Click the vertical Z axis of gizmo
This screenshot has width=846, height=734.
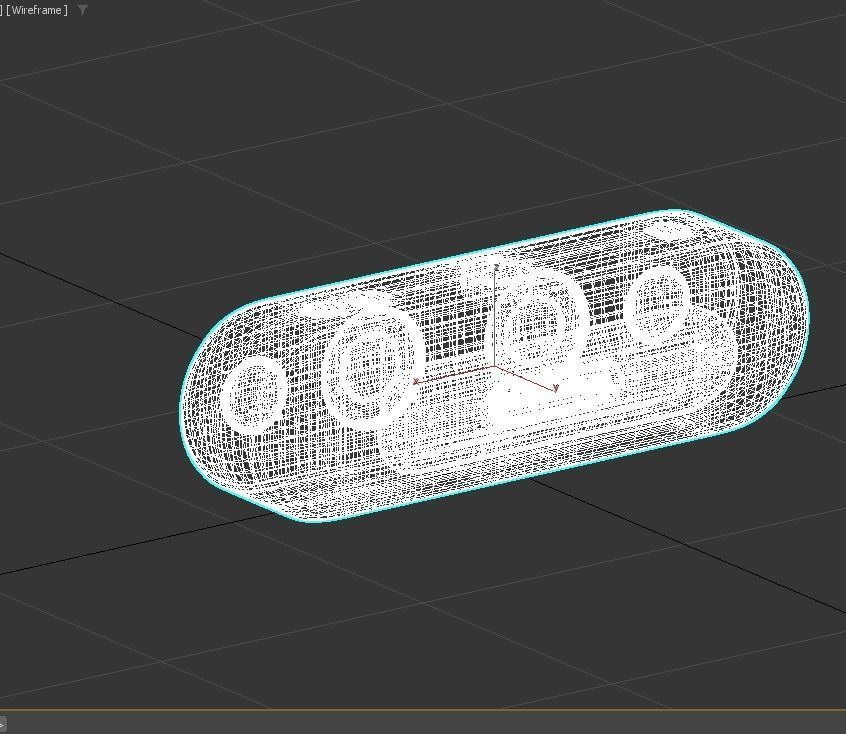[495, 316]
